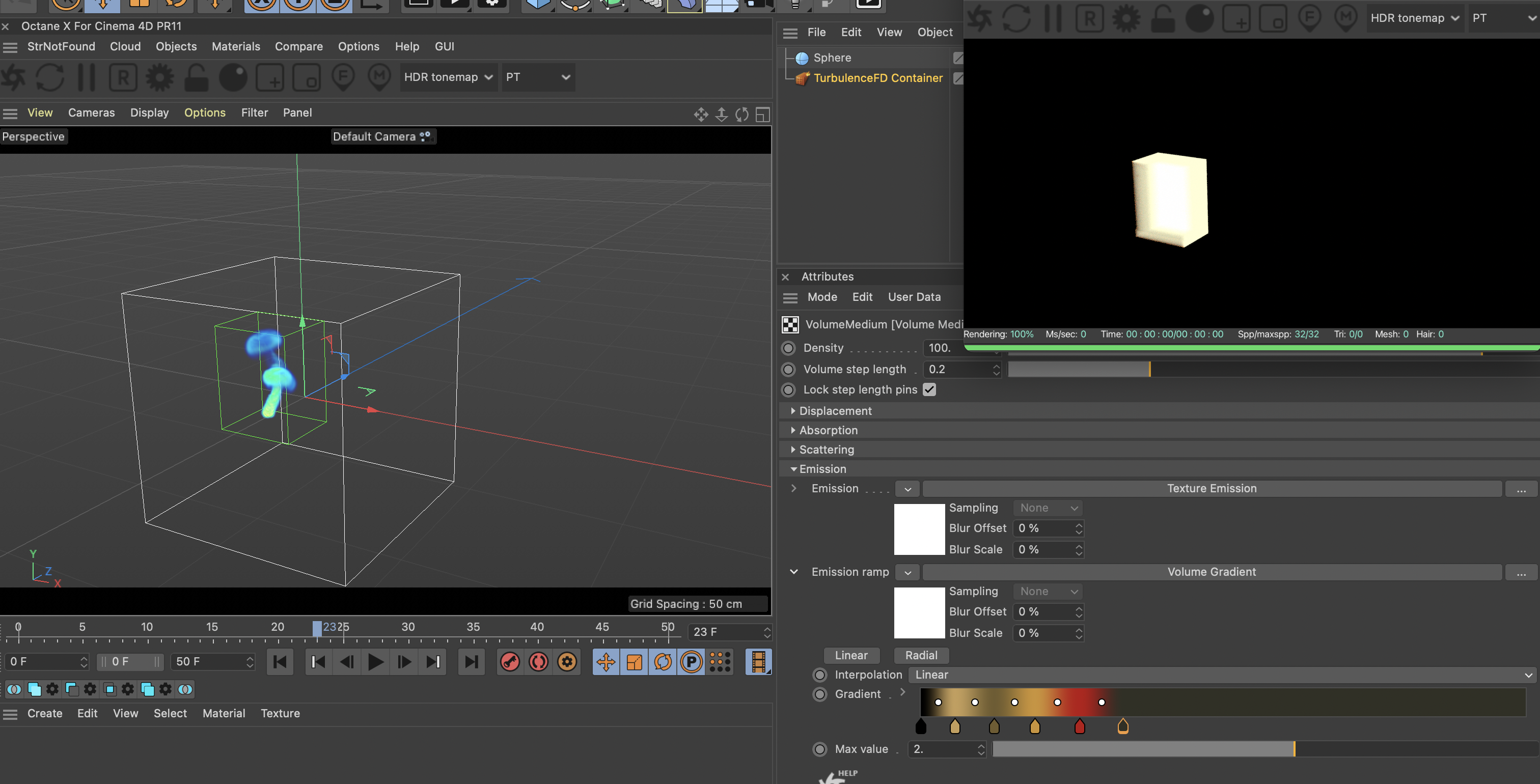Click the Octane lock resolution padlock icon
Viewport: 1540px width, 784px height.
196,78
